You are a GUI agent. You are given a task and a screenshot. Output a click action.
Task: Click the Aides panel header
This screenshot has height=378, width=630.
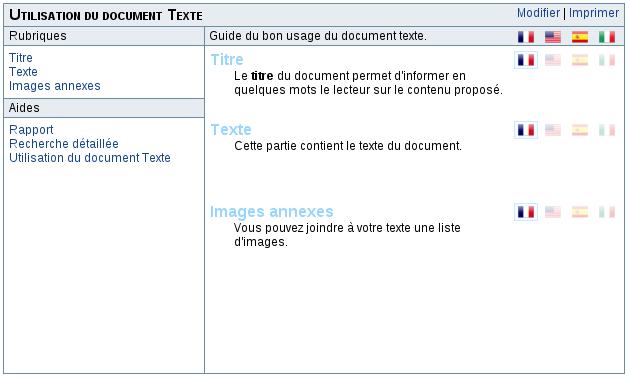pos(104,108)
